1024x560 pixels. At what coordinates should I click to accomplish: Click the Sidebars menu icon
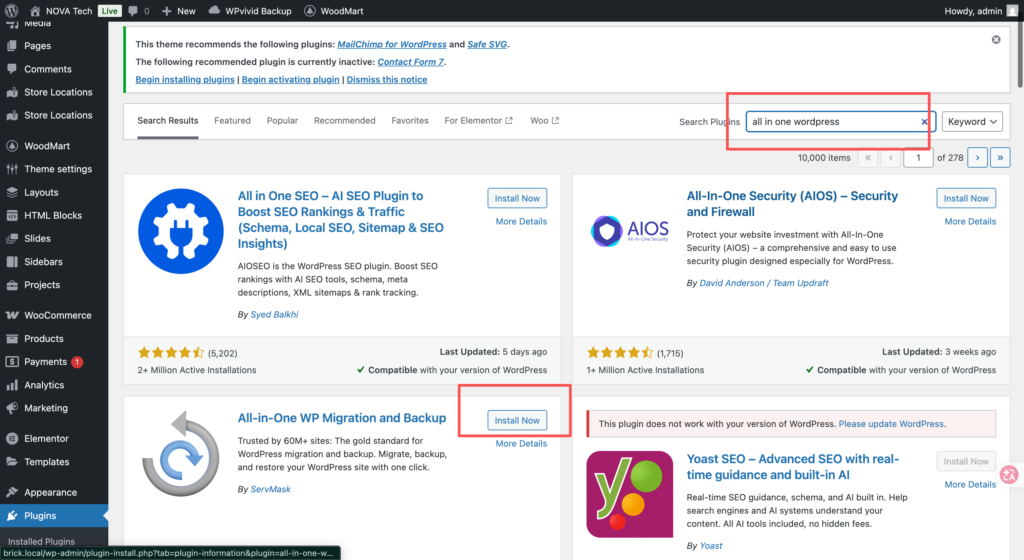[12, 261]
